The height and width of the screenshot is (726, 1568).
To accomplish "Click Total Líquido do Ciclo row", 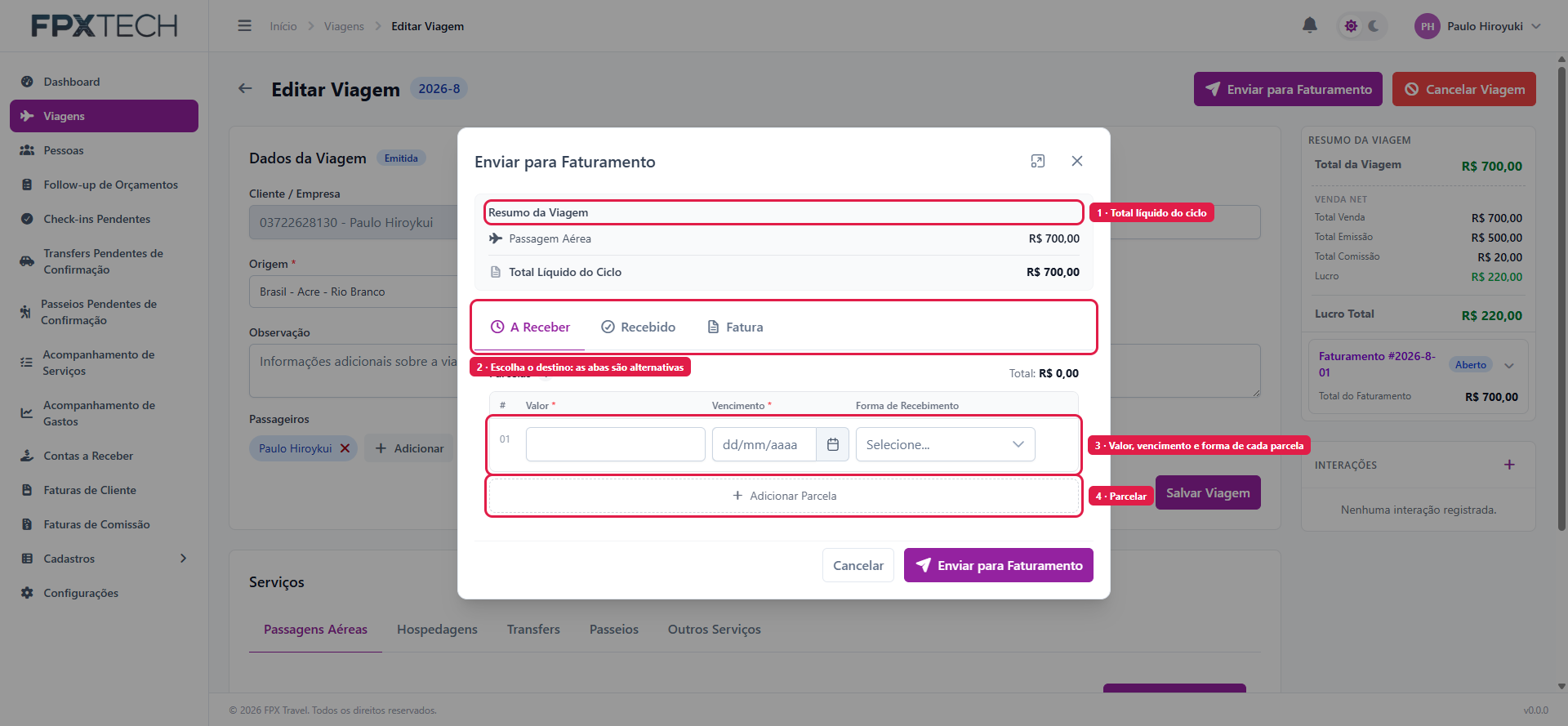I will coord(784,272).
